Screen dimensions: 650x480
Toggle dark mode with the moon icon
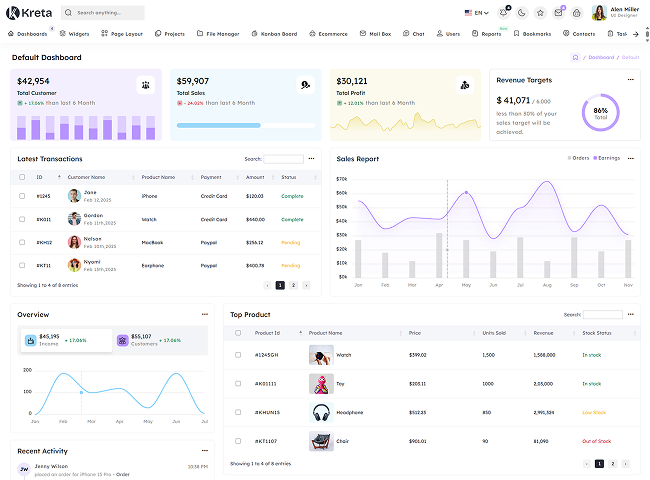[522, 13]
